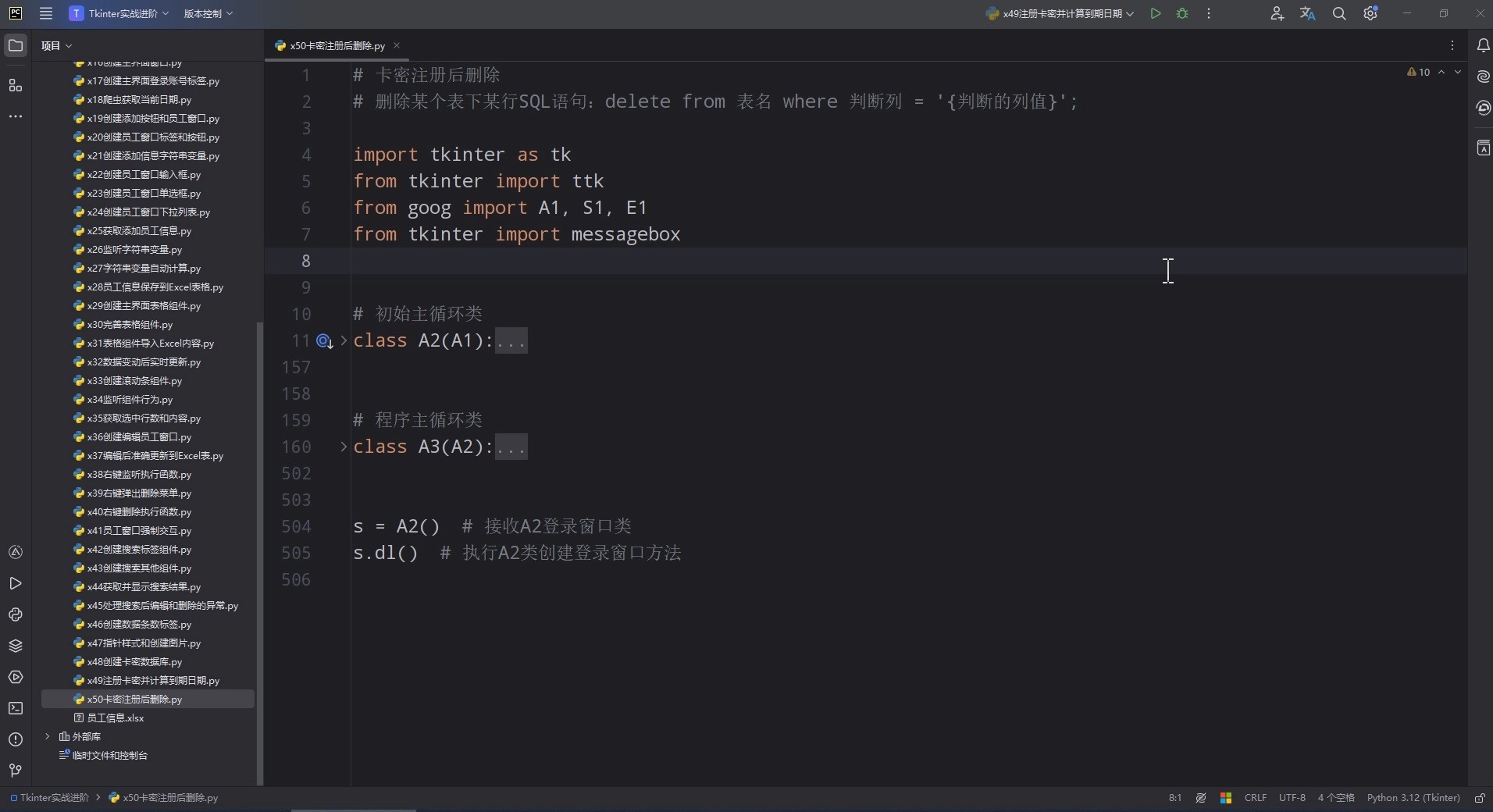Run the current script with the green play icon
The image size is (1493, 812).
tap(1156, 13)
